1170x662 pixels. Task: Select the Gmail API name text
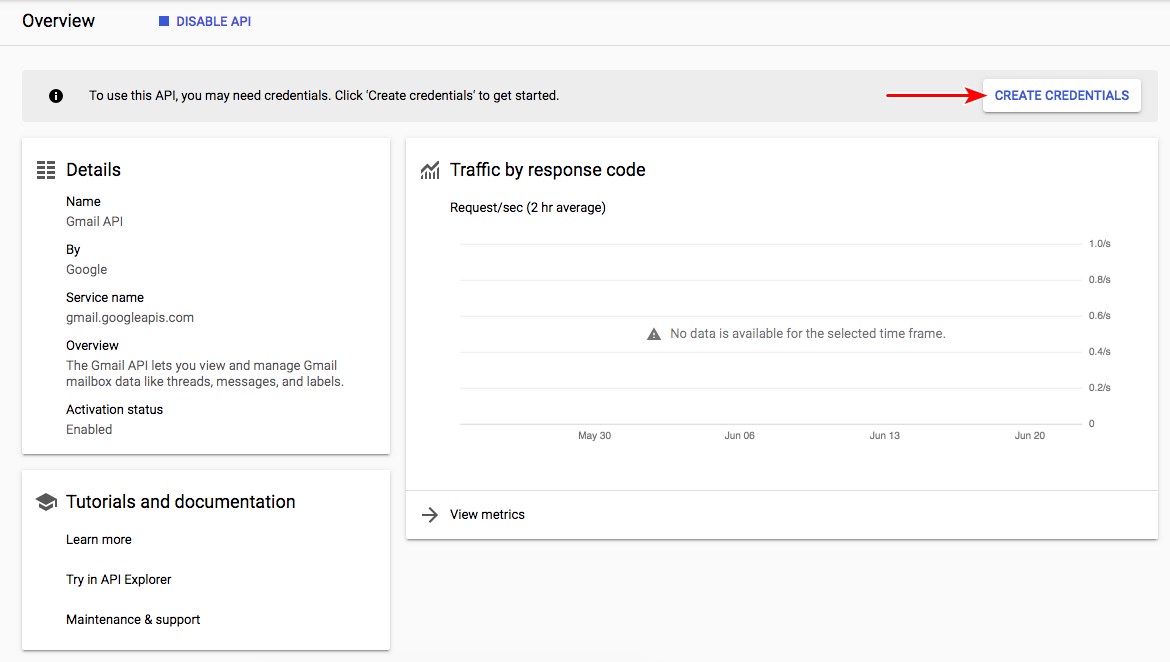(94, 221)
